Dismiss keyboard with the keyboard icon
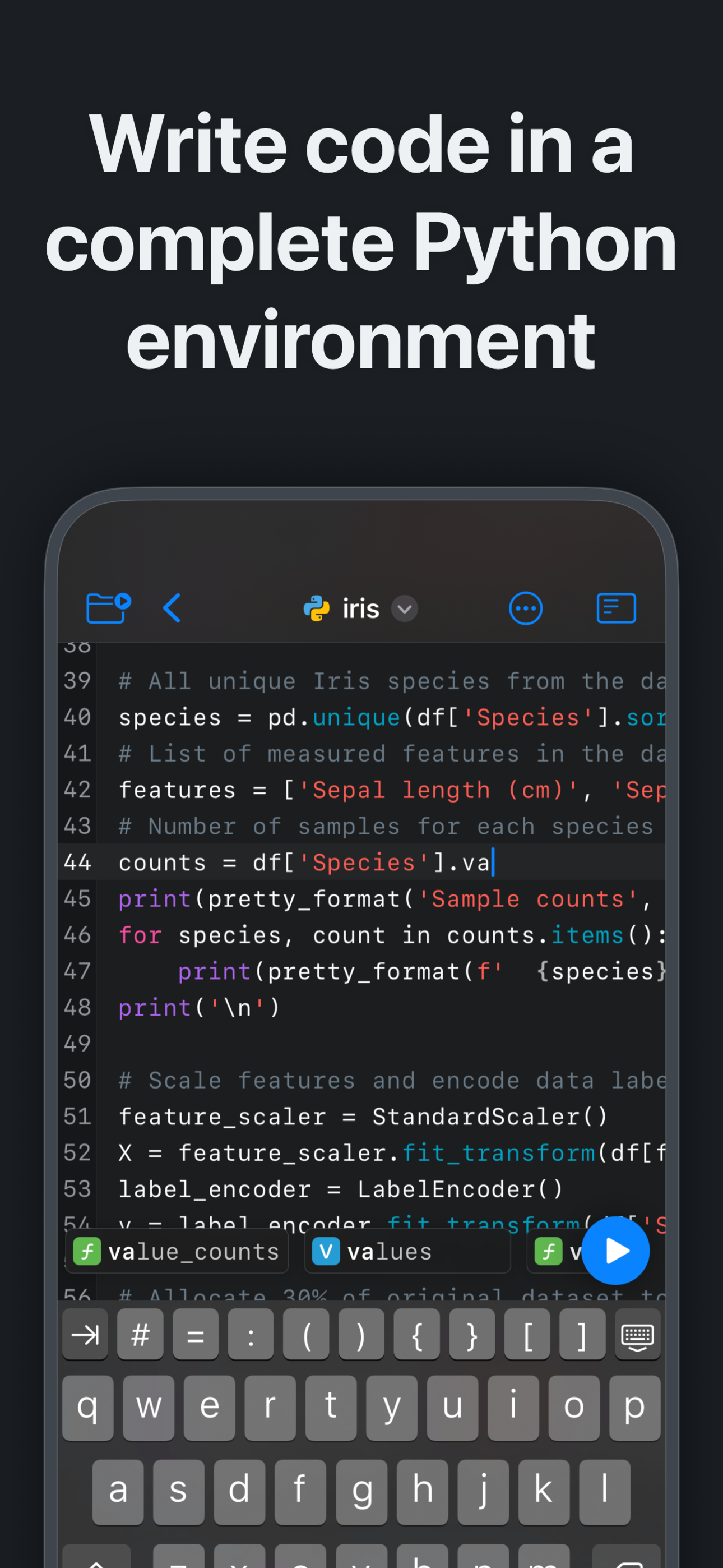The height and width of the screenshot is (1568, 723). click(638, 1335)
